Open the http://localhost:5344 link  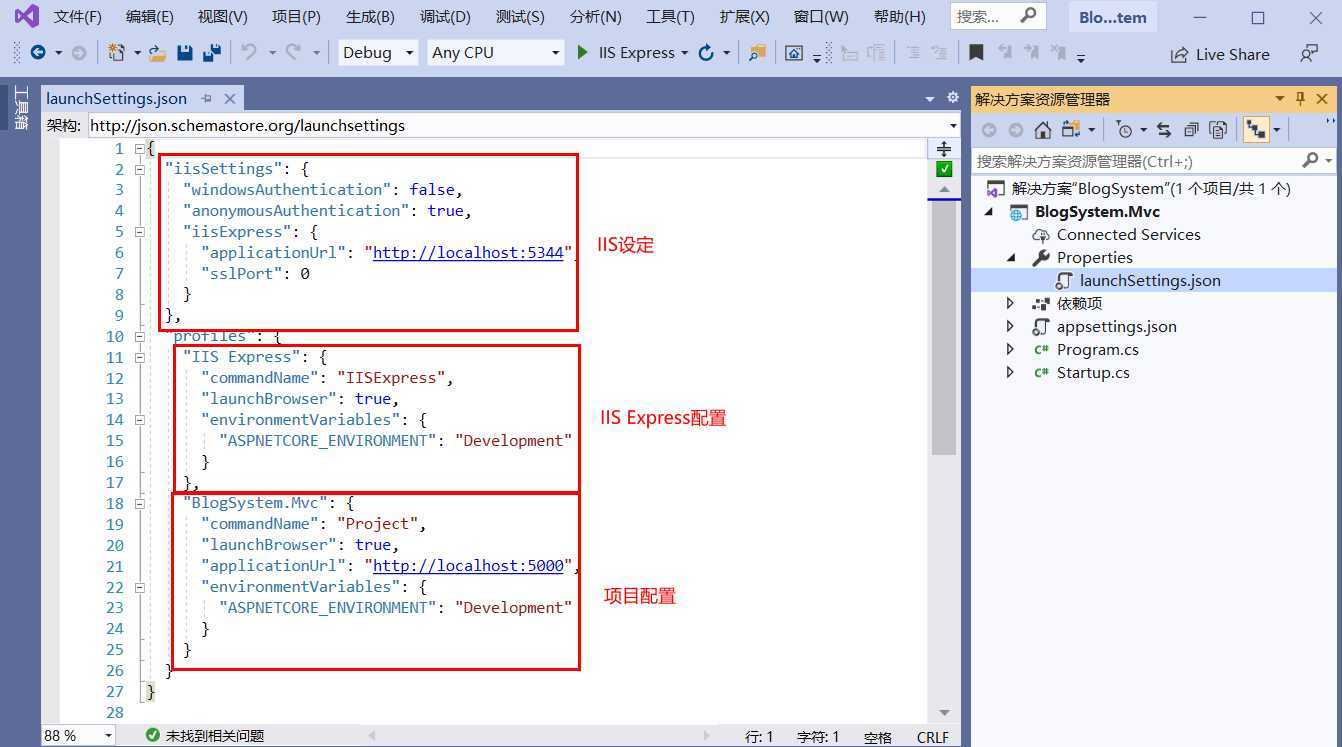coord(468,252)
